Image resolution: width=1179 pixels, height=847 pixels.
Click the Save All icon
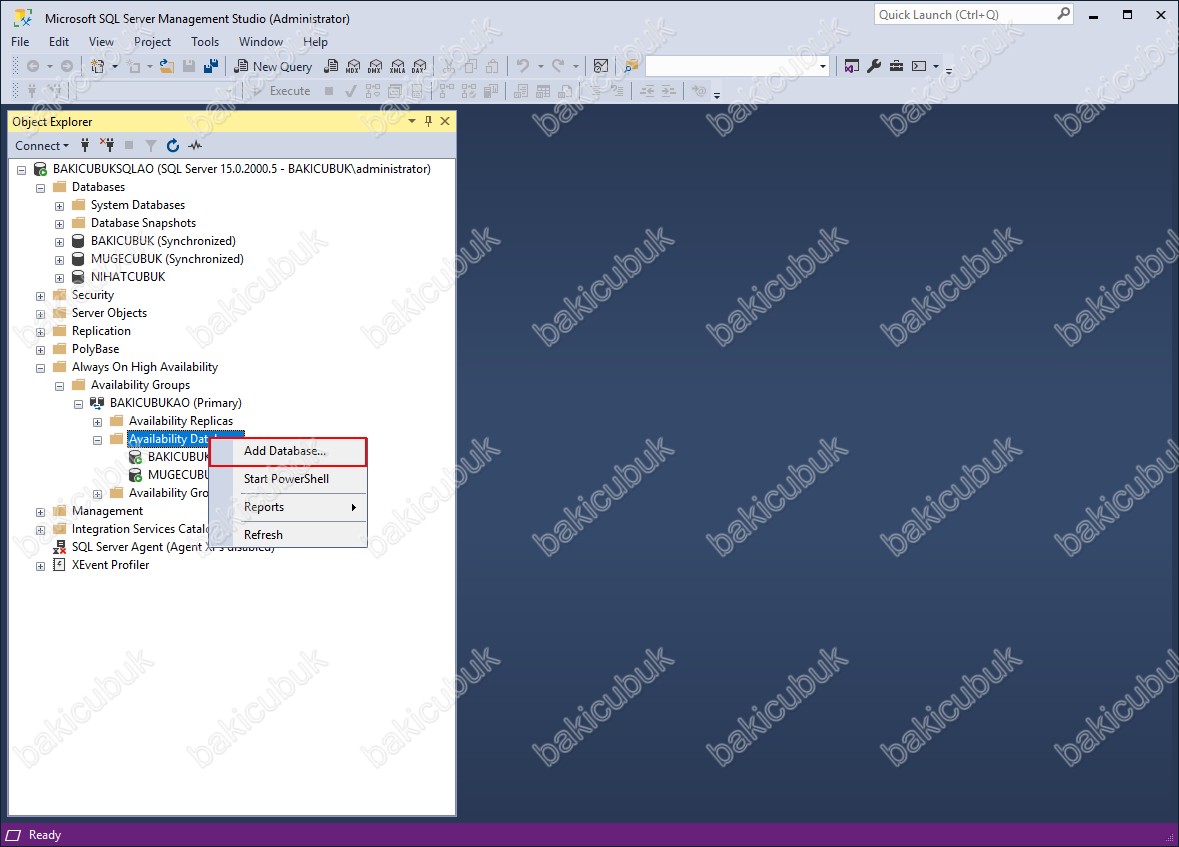click(211, 66)
